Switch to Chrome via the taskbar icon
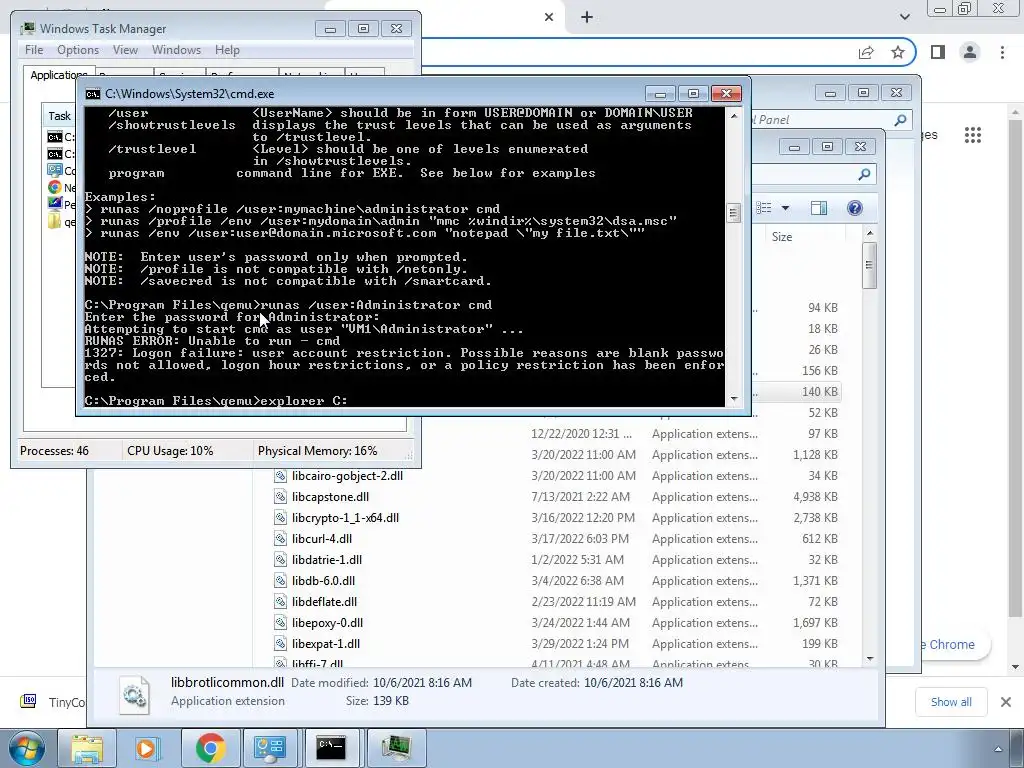Viewport: 1024px width, 768px height. [210, 748]
